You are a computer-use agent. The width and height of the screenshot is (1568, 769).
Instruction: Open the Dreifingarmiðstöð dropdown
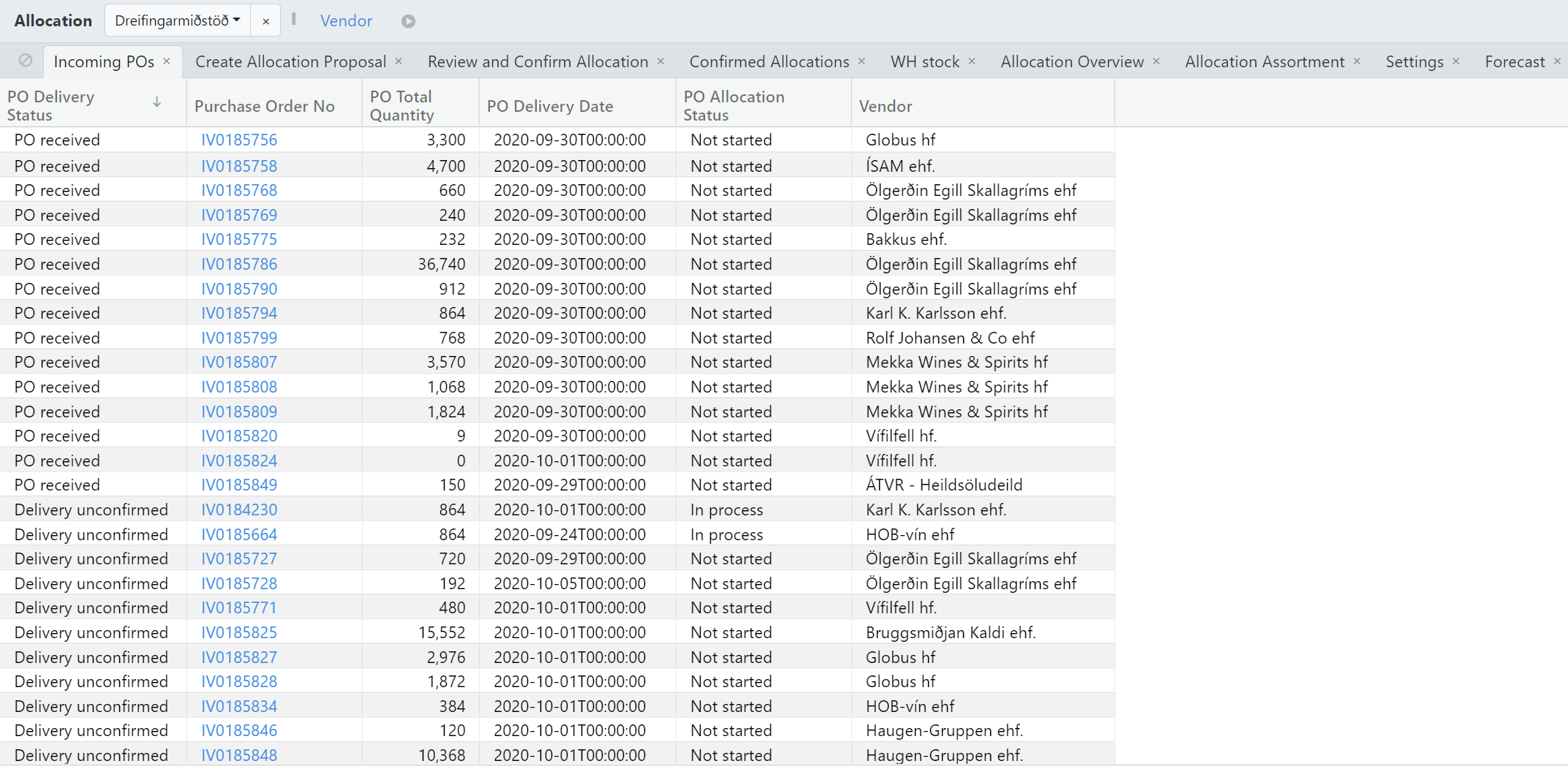178,20
